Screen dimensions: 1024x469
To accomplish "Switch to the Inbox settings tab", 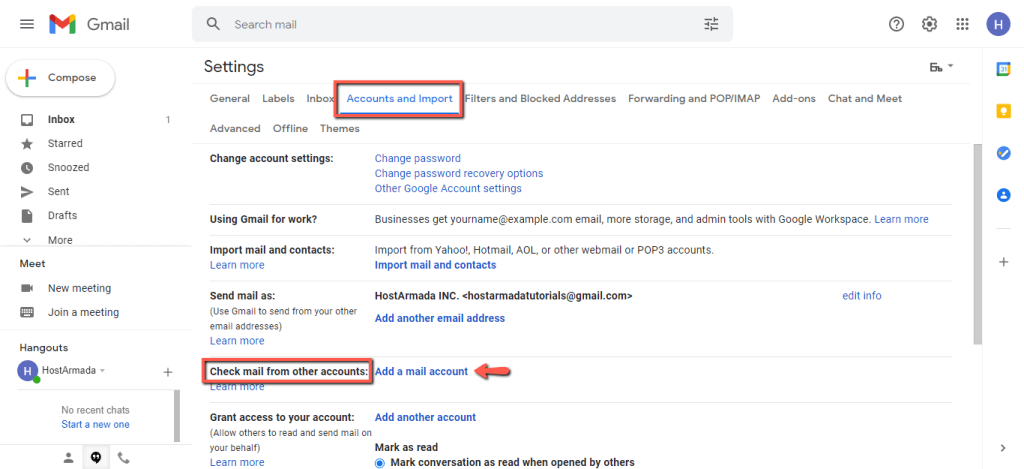I will [320, 99].
